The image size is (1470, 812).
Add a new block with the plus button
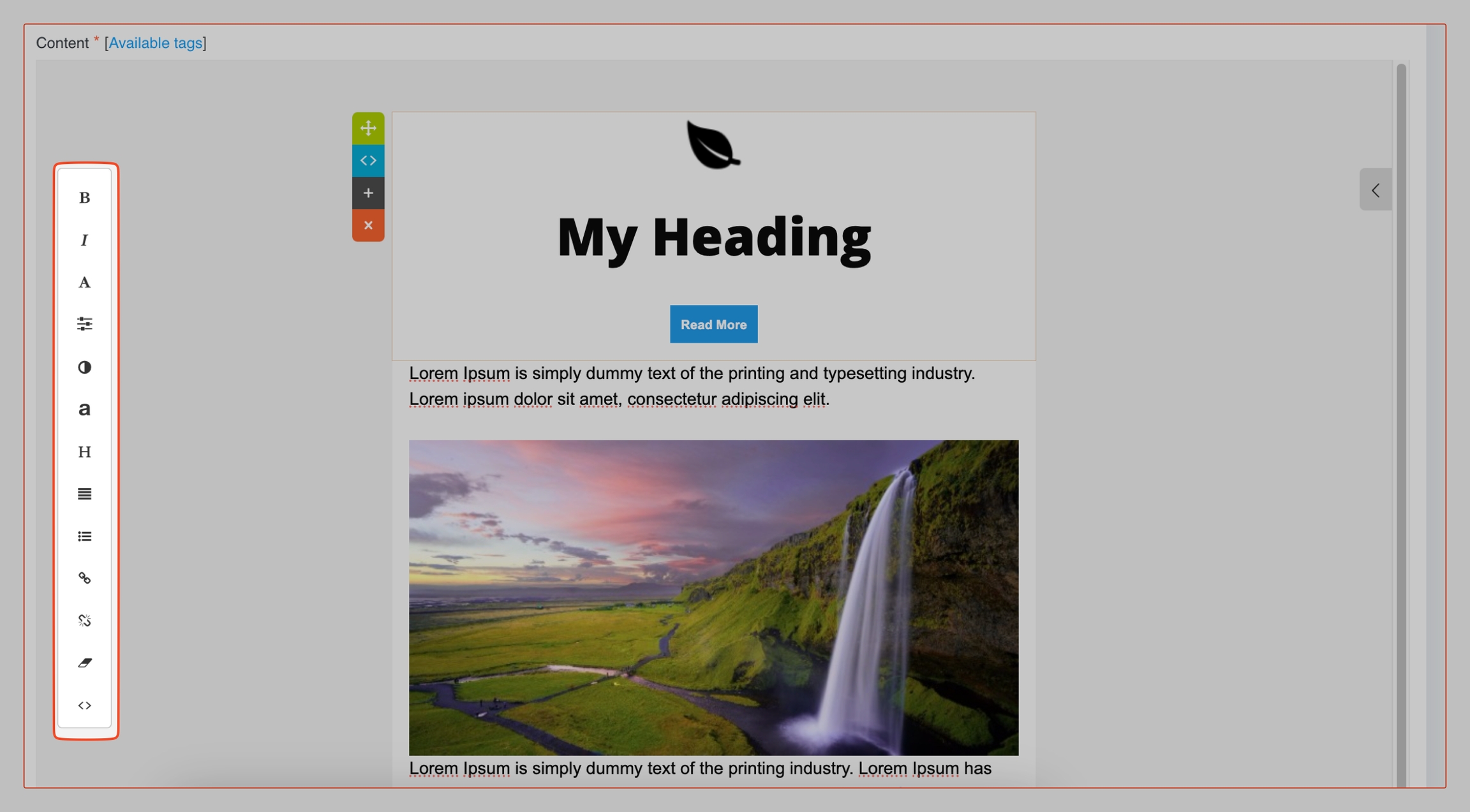click(368, 193)
